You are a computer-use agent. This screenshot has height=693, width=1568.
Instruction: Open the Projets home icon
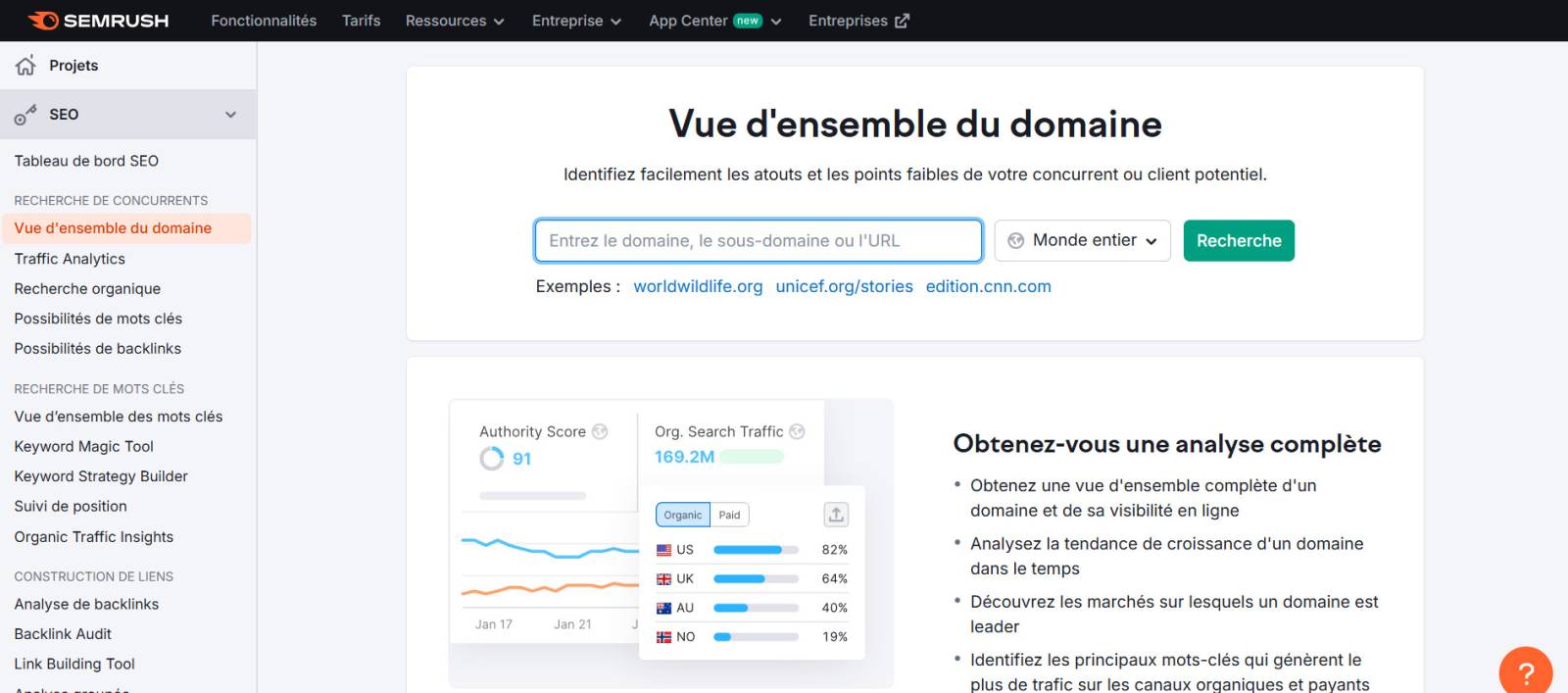point(25,66)
